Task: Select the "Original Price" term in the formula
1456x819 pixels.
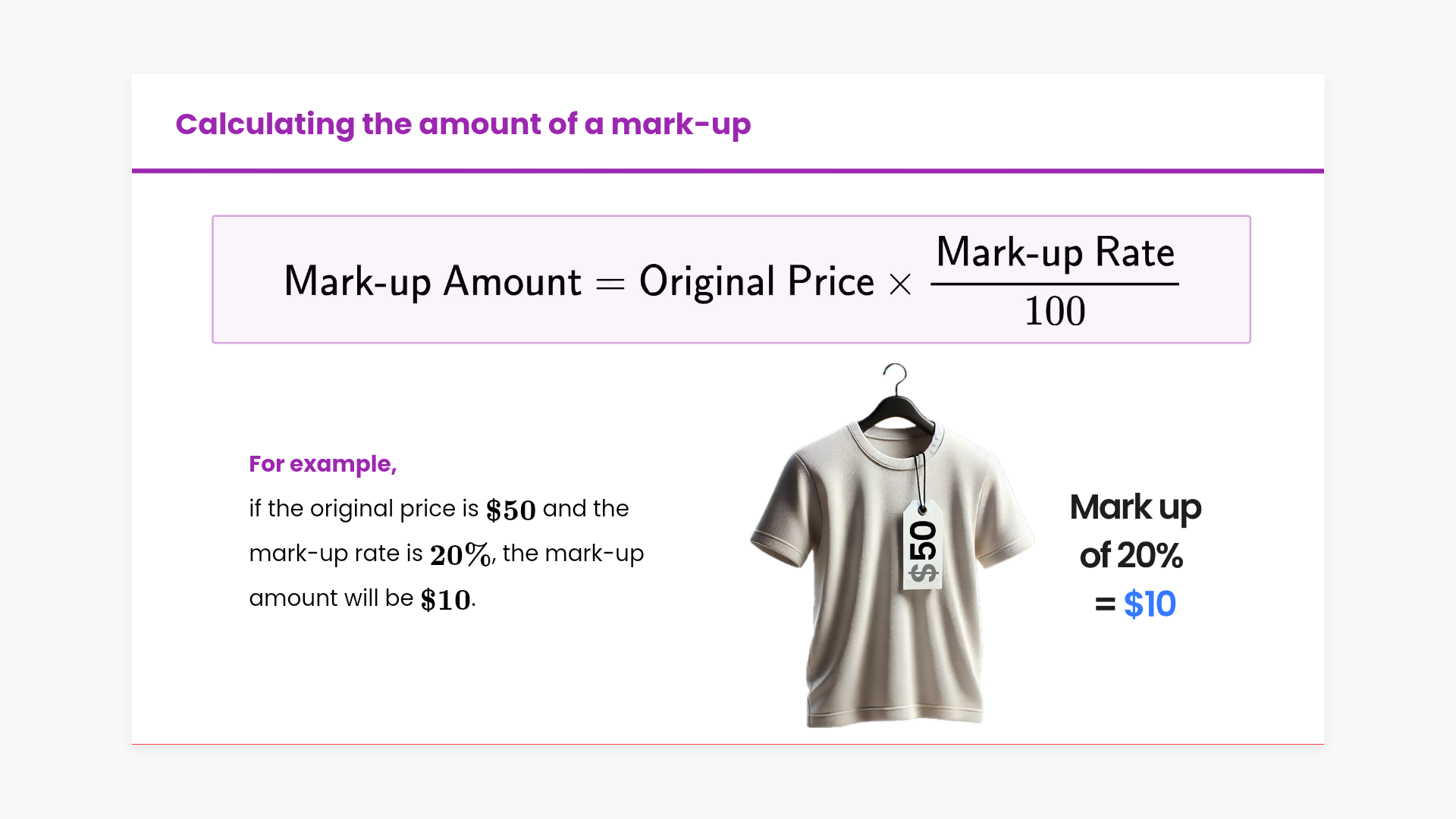Action: (756, 281)
